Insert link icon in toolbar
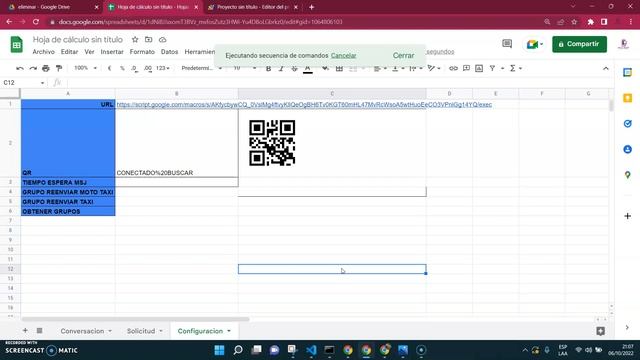Viewport: 640px width, 360px height. click(453, 68)
